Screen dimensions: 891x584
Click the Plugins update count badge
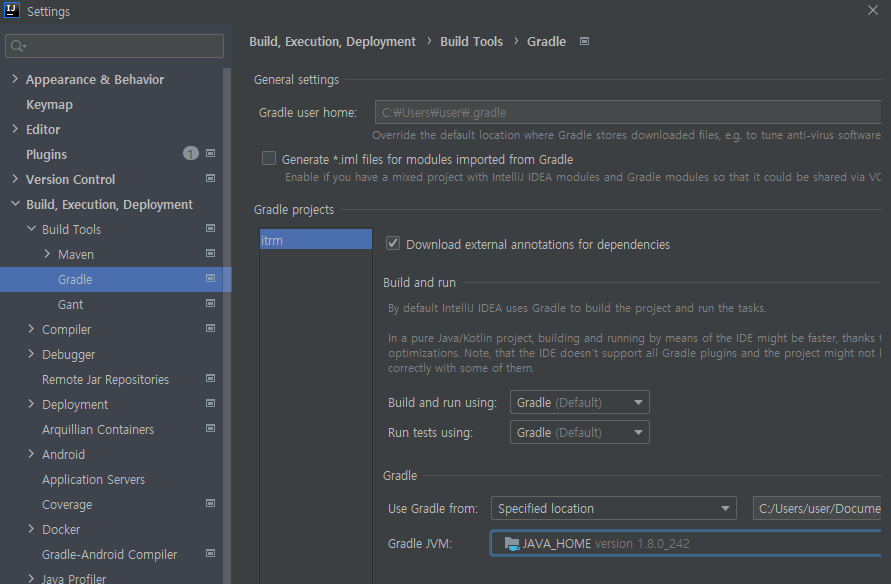[x=191, y=153]
